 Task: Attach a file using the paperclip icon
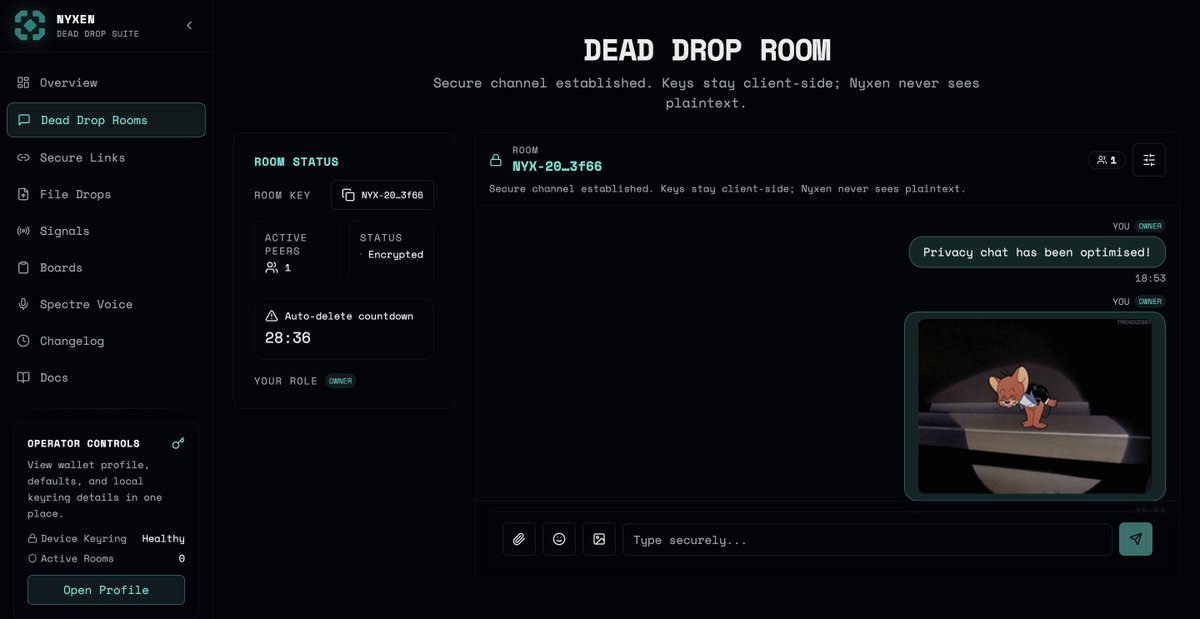[519, 539]
